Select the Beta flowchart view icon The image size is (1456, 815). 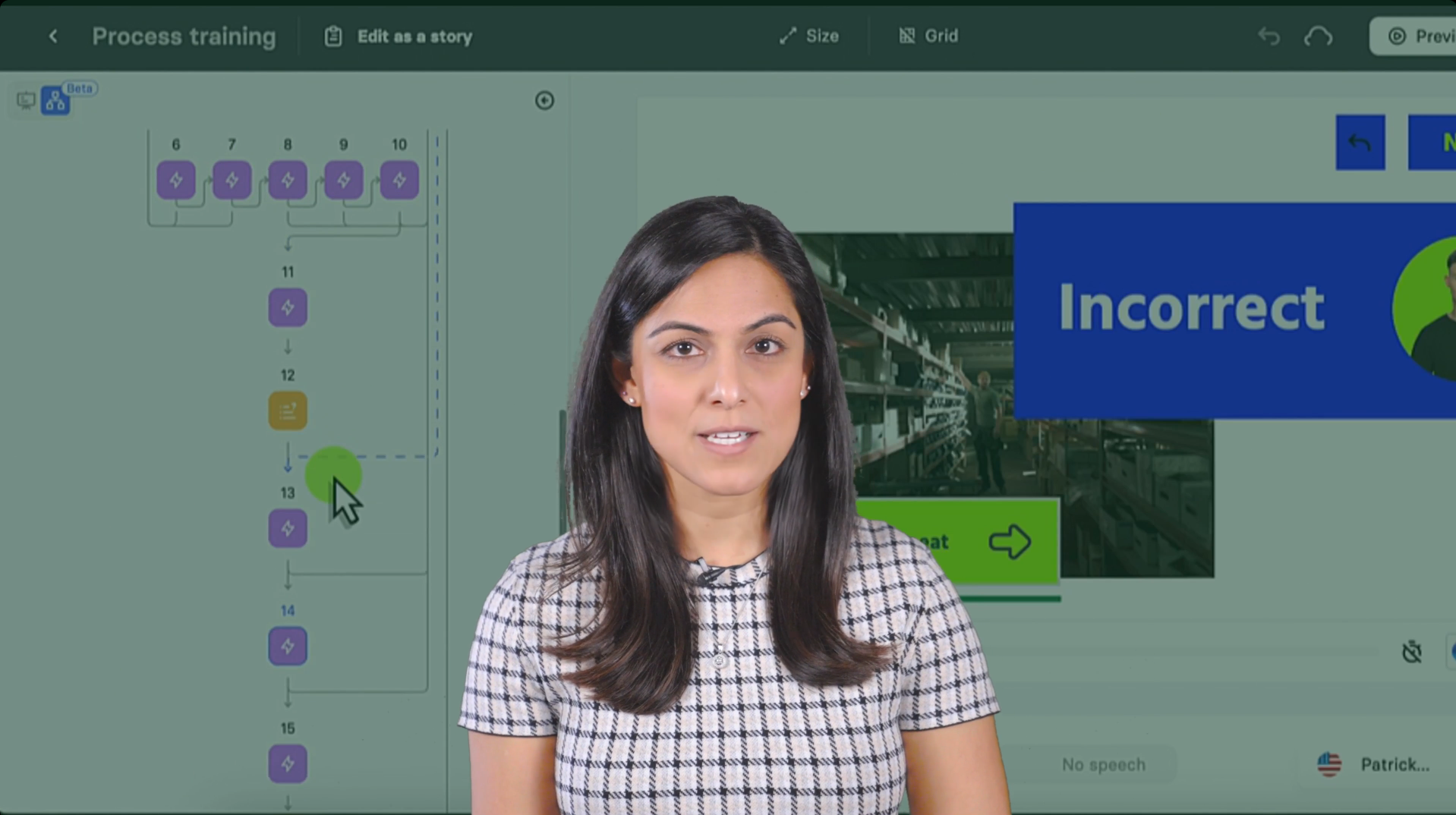(x=55, y=101)
